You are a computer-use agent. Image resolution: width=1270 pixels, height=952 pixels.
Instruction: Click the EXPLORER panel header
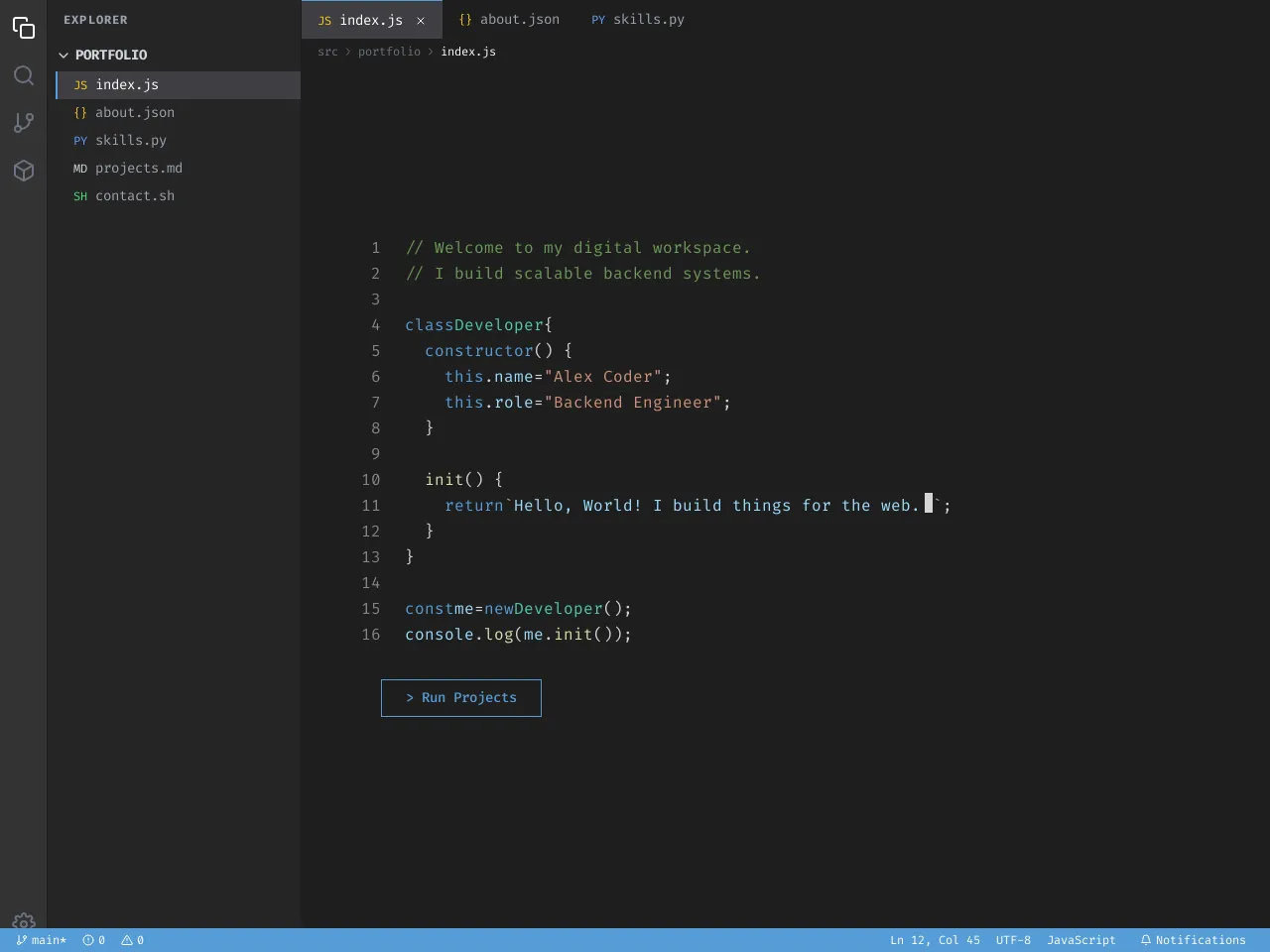coord(95,20)
